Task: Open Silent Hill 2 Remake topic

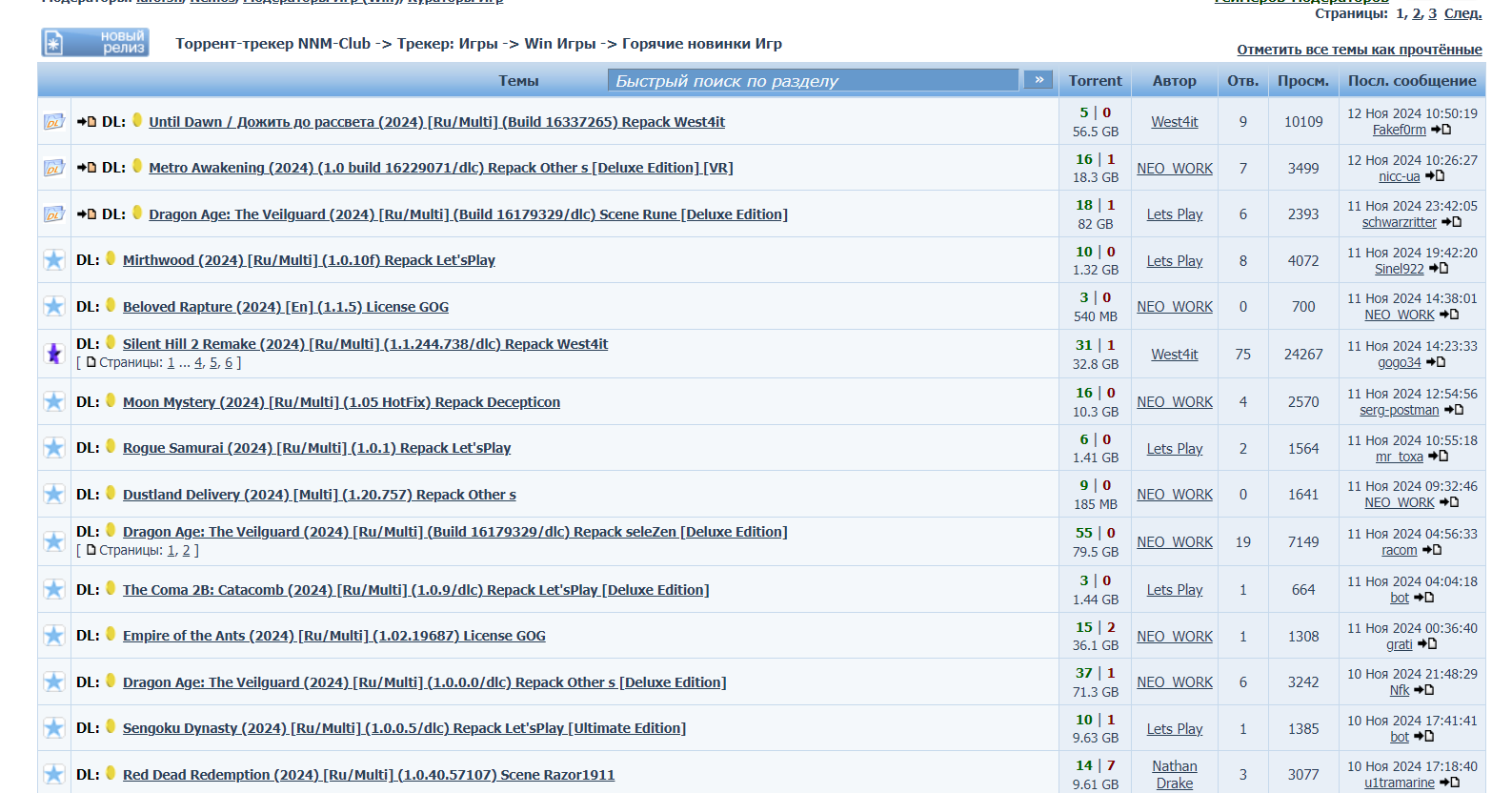Action: pos(365,344)
